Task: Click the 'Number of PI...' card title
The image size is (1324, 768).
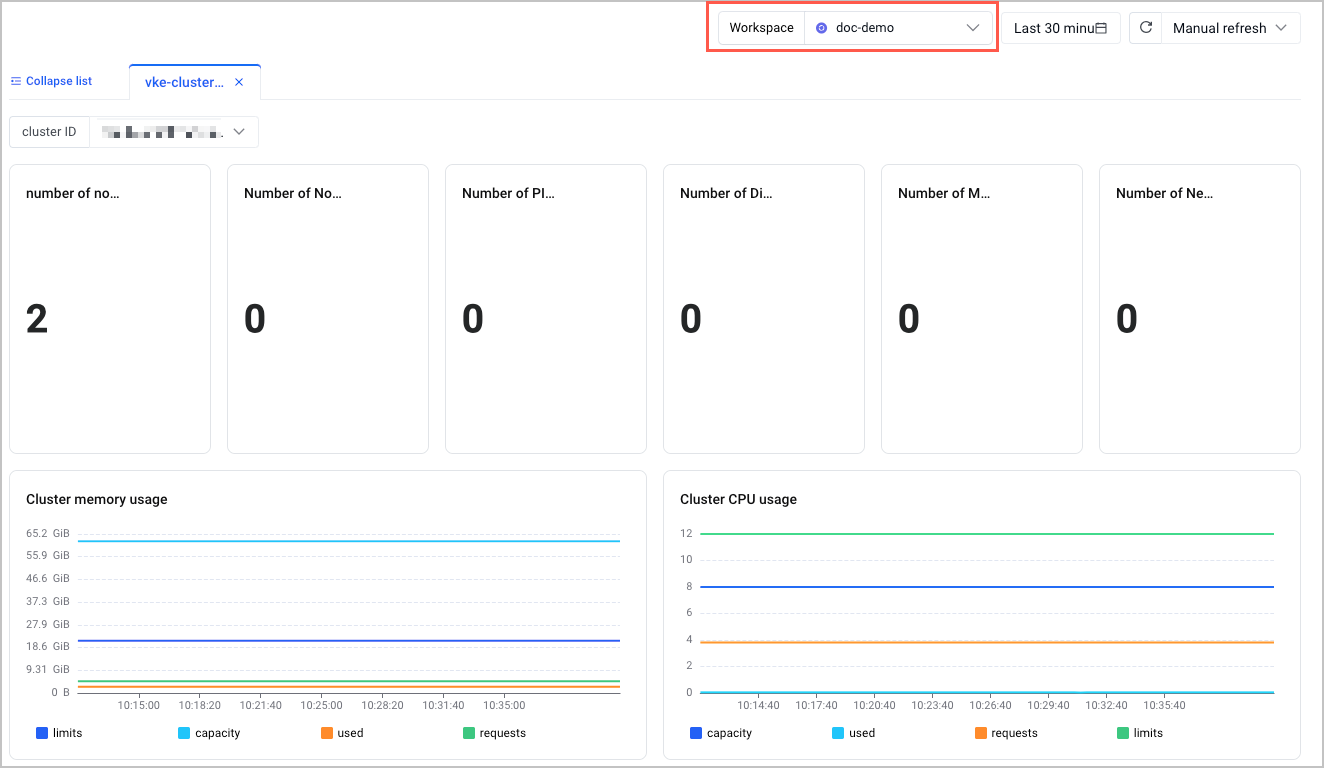Action: 508,193
